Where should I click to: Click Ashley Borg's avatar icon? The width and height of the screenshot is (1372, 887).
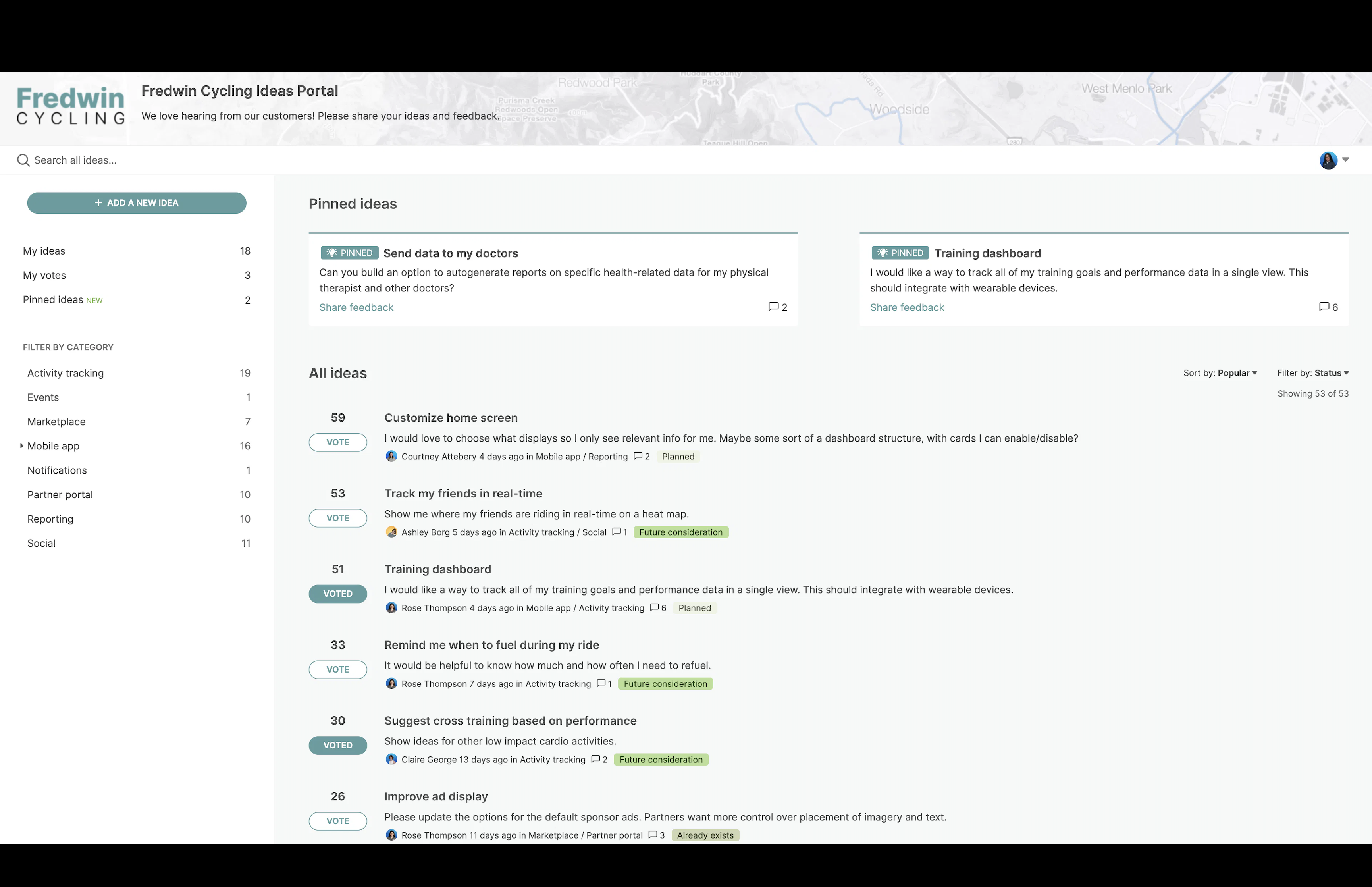[391, 532]
